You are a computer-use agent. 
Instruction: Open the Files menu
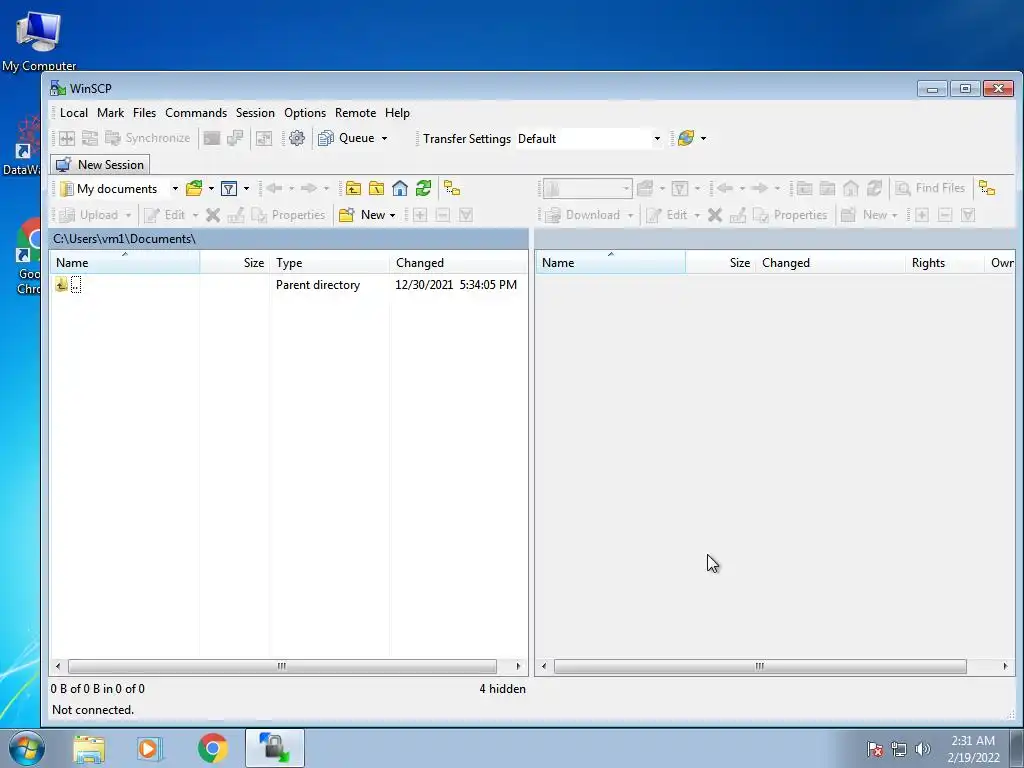point(144,112)
